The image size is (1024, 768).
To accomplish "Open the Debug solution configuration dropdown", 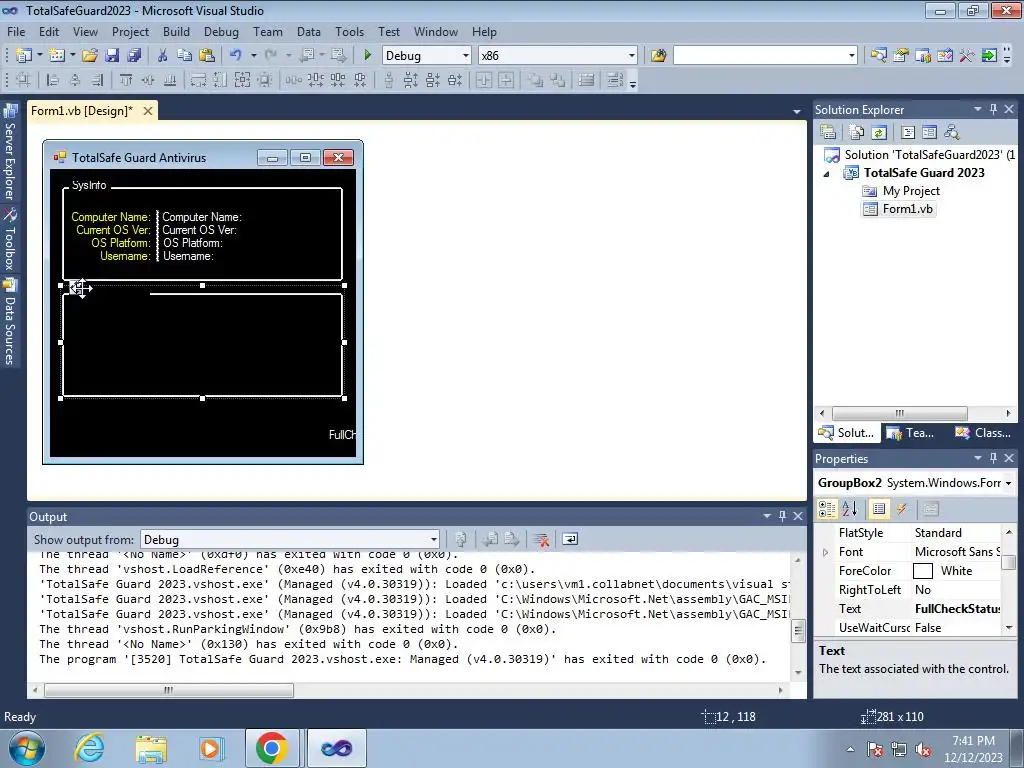I will 465,56.
